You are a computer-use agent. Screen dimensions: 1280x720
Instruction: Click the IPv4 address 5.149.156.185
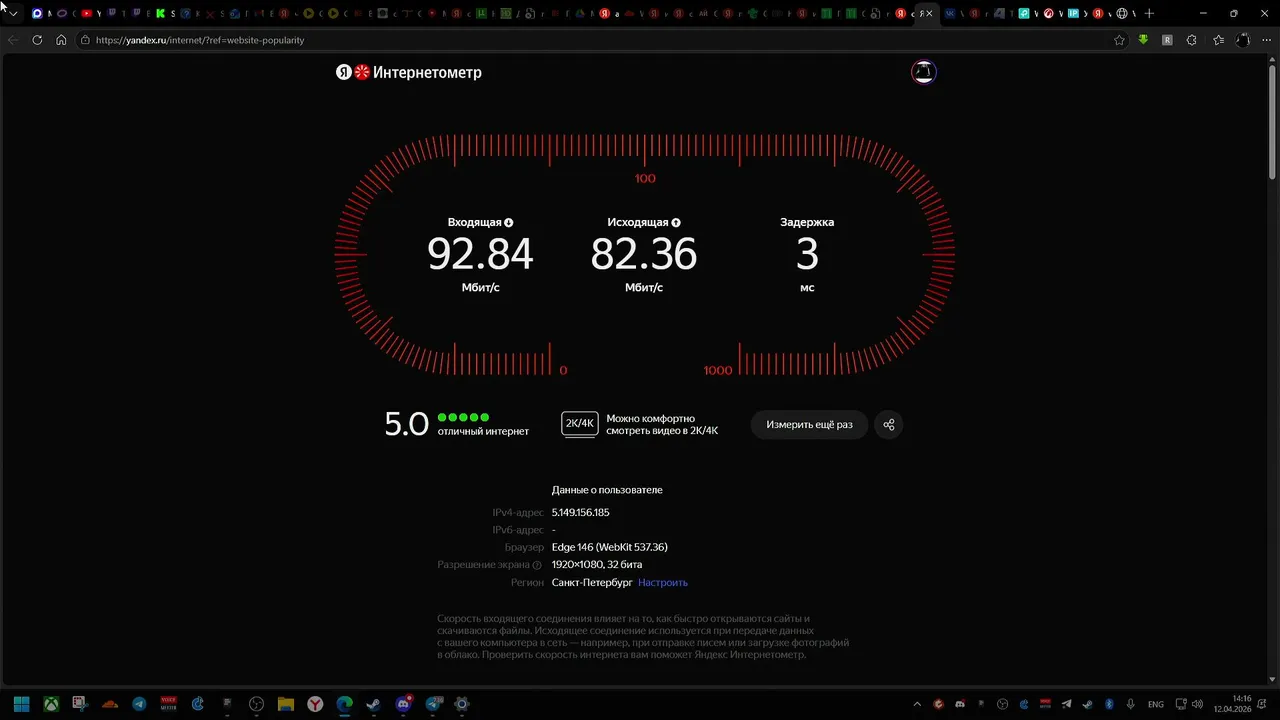[x=580, y=512]
